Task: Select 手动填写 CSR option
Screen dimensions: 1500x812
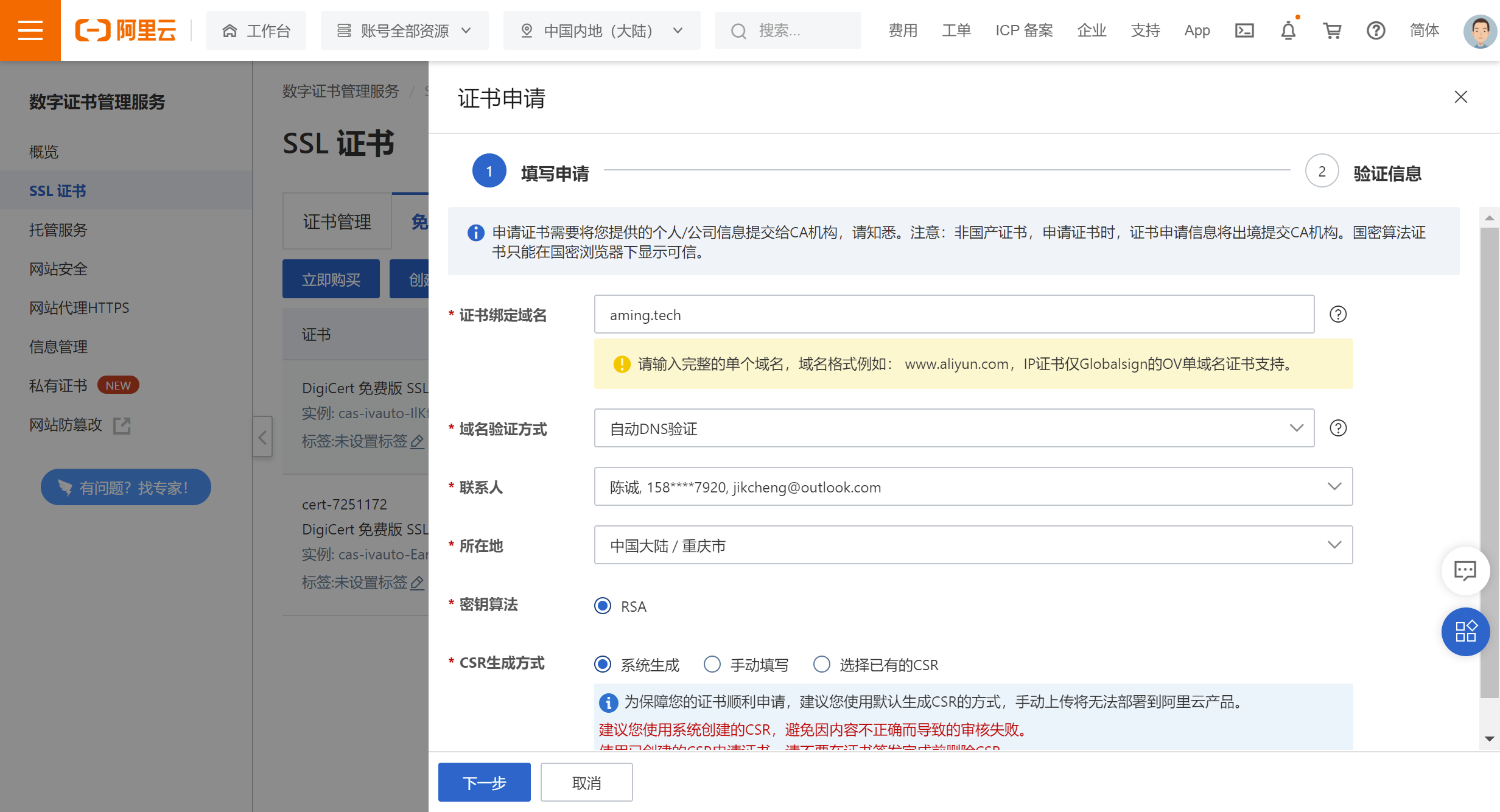Action: point(712,664)
